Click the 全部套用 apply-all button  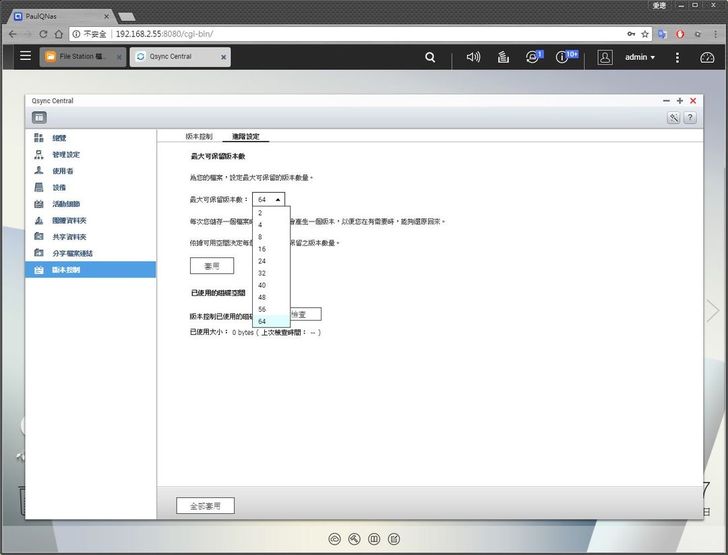coord(205,506)
